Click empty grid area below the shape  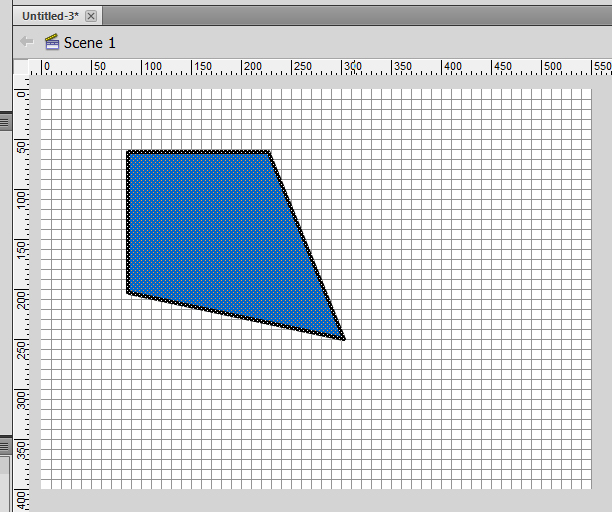point(250,420)
